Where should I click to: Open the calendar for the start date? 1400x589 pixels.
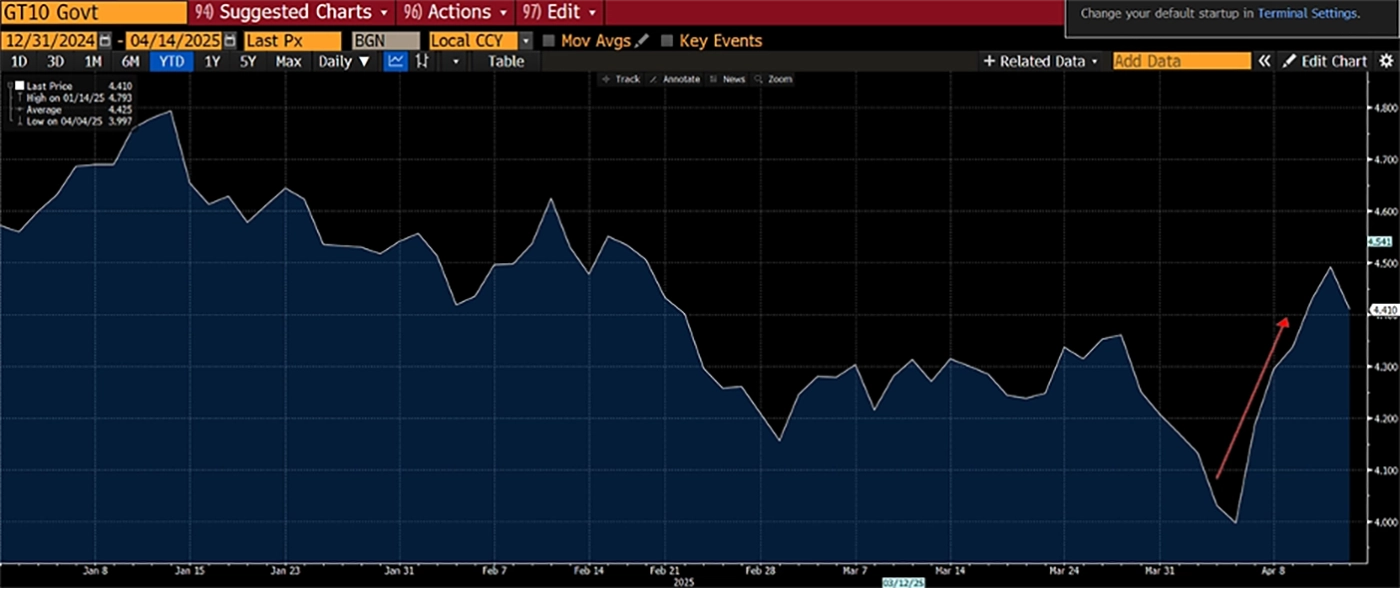pos(103,41)
